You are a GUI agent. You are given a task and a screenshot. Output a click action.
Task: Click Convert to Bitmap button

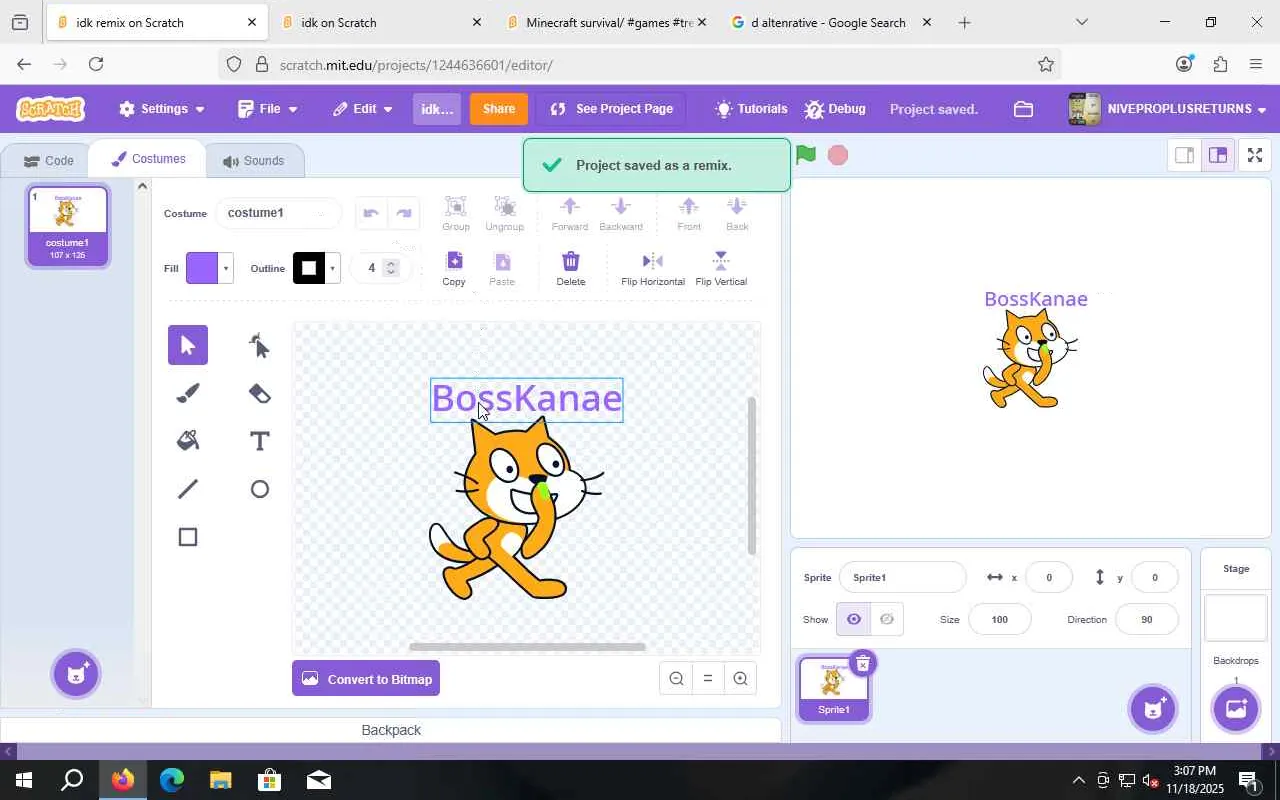tap(366, 679)
